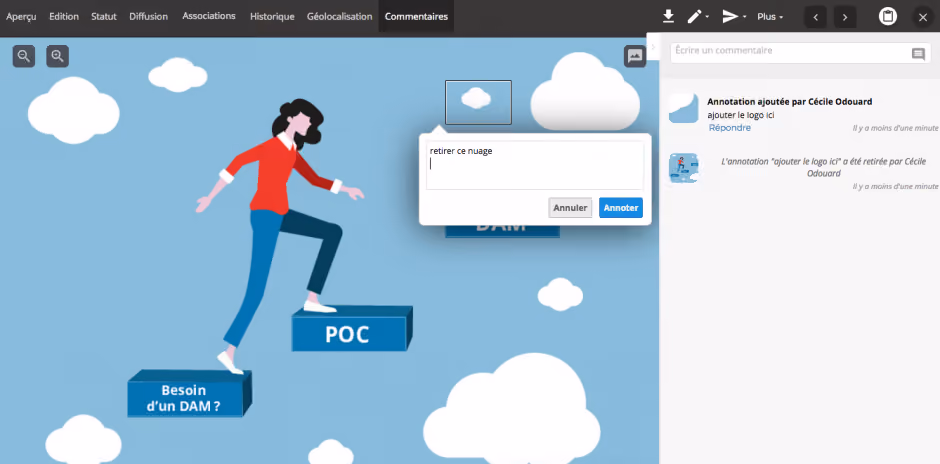Click the Répondre link
This screenshot has width=940, height=464.
pyautogui.click(x=730, y=128)
